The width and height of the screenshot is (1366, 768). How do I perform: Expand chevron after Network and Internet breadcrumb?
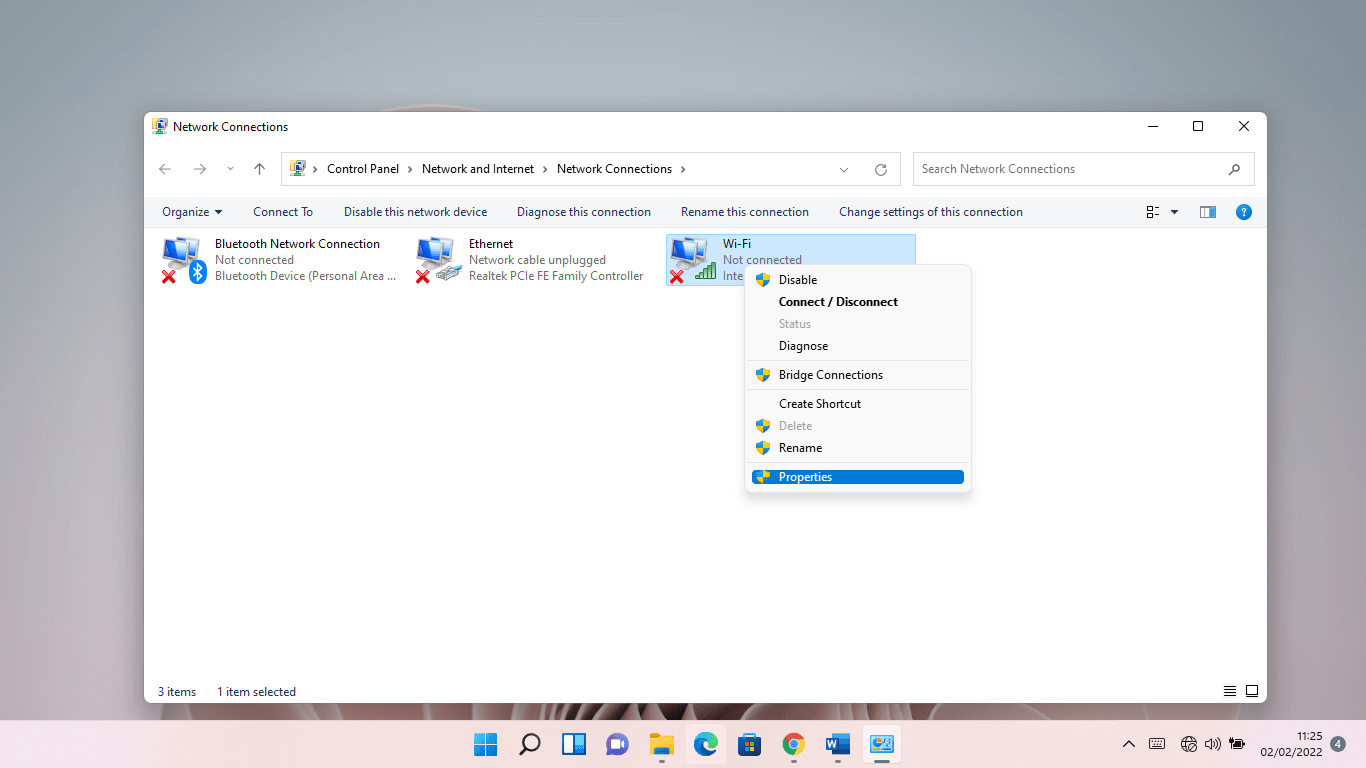point(546,169)
